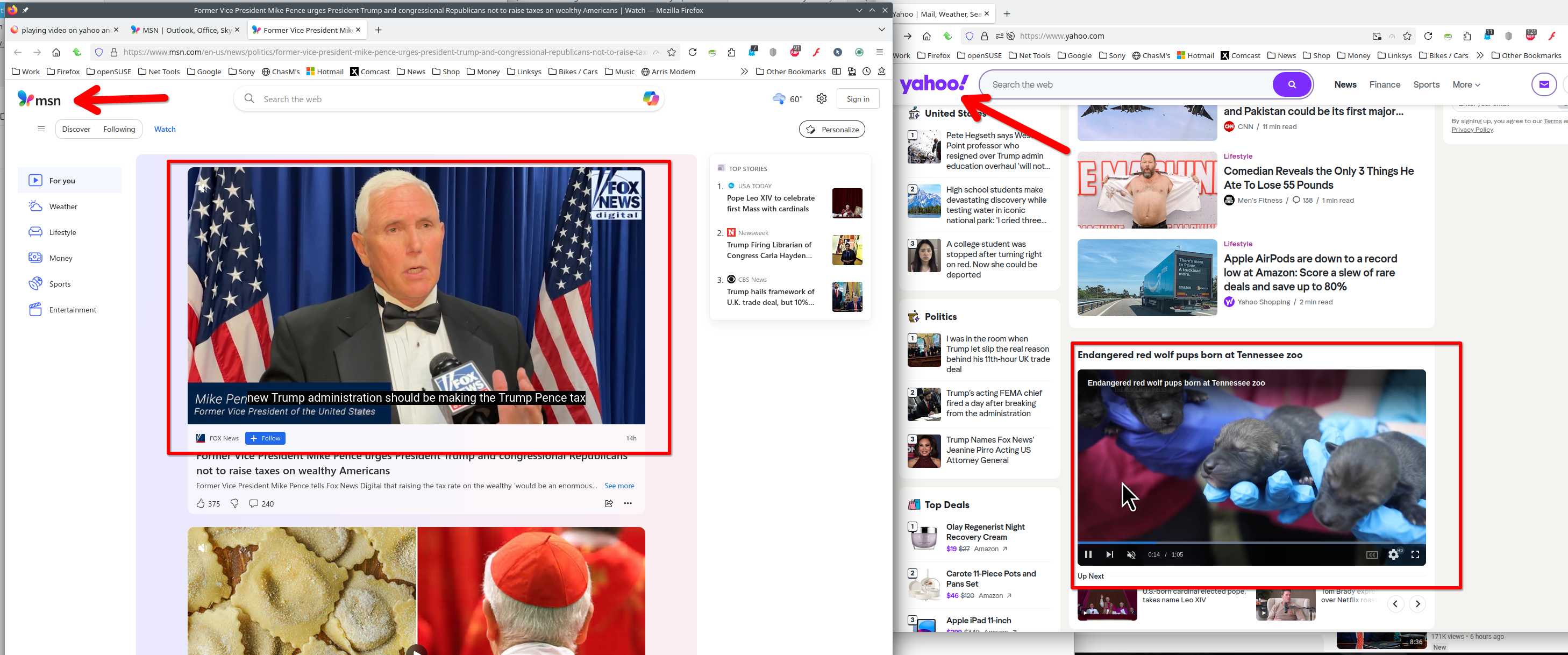Unmute the ravioli and pope video card
This screenshot has height=655, width=1568.
[x=202, y=548]
